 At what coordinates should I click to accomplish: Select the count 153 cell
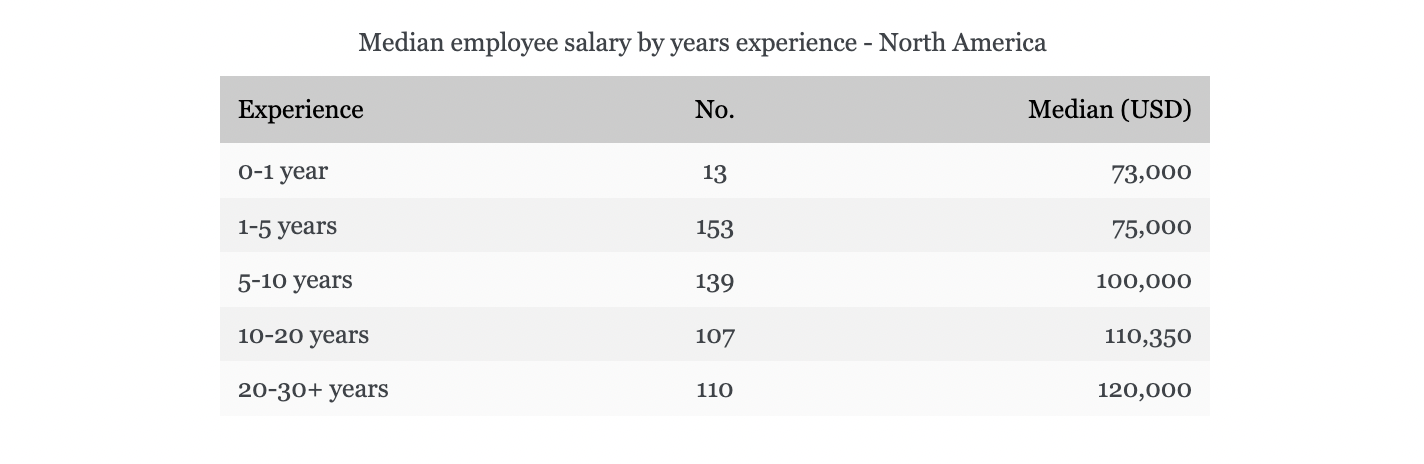714,227
